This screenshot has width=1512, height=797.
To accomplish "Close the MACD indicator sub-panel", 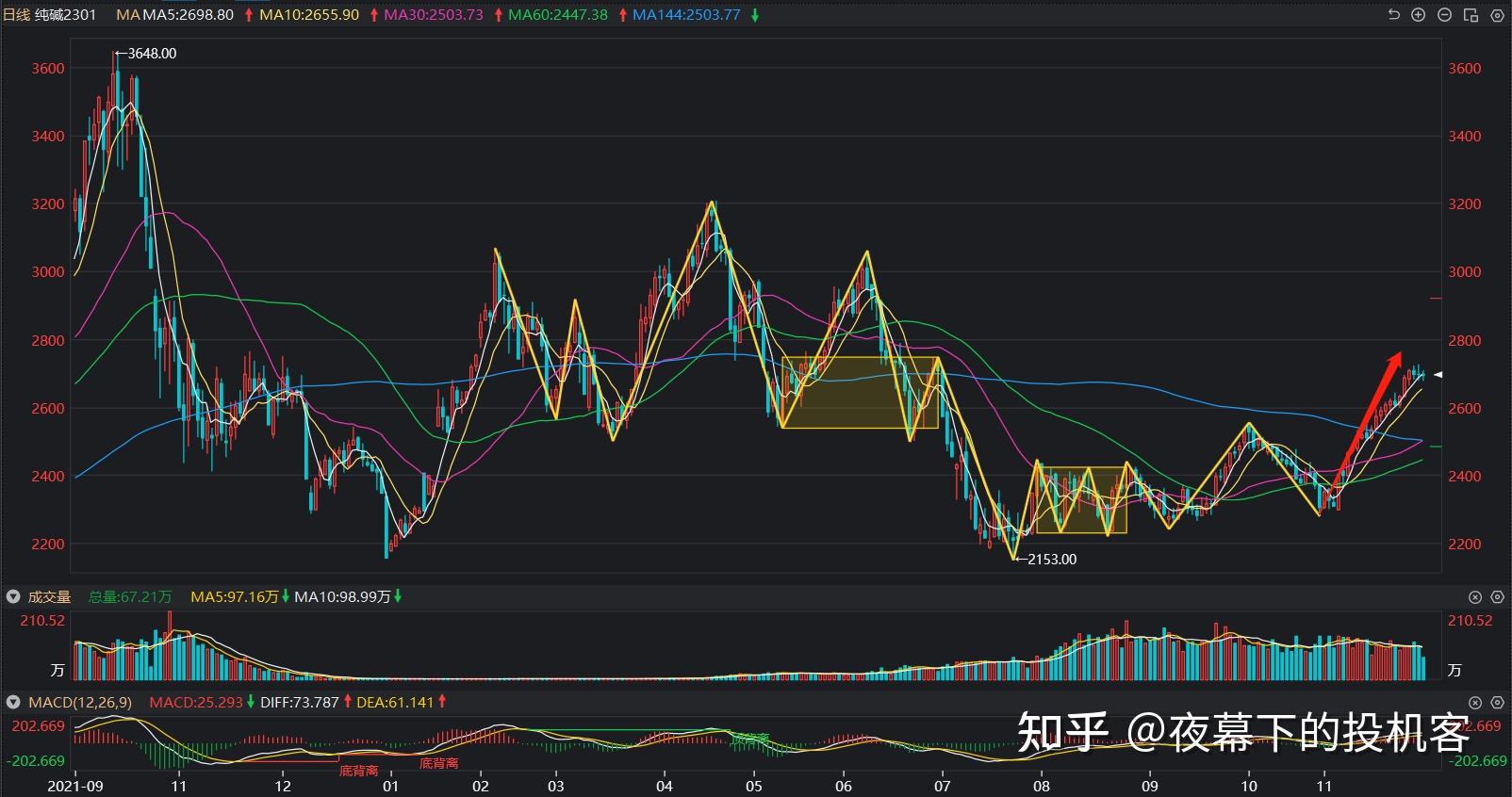I will pyautogui.click(x=1475, y=703).
